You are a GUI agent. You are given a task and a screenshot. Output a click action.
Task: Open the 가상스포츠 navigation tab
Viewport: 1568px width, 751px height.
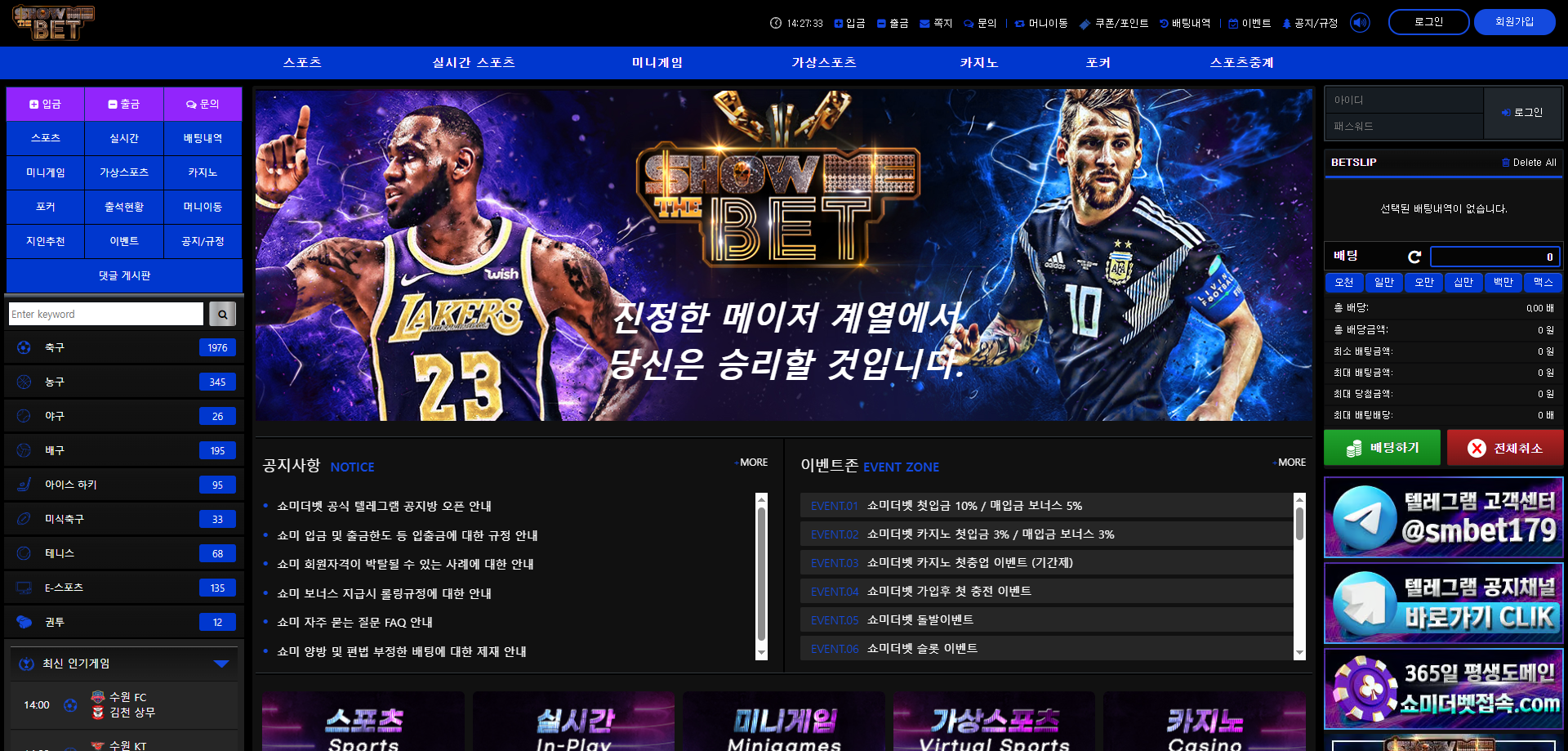coord(824,63)
